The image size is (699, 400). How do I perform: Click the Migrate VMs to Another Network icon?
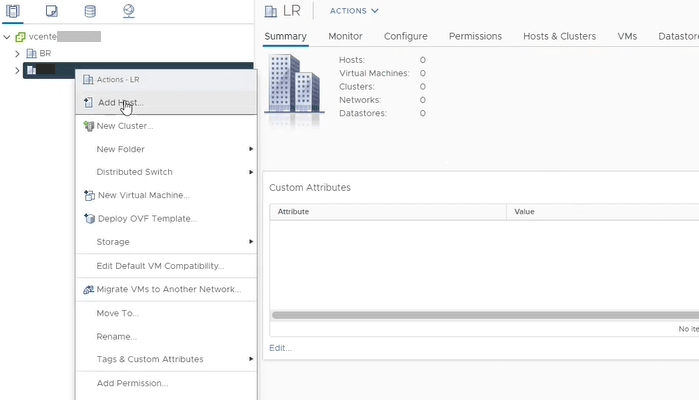[x=88, y=290]
